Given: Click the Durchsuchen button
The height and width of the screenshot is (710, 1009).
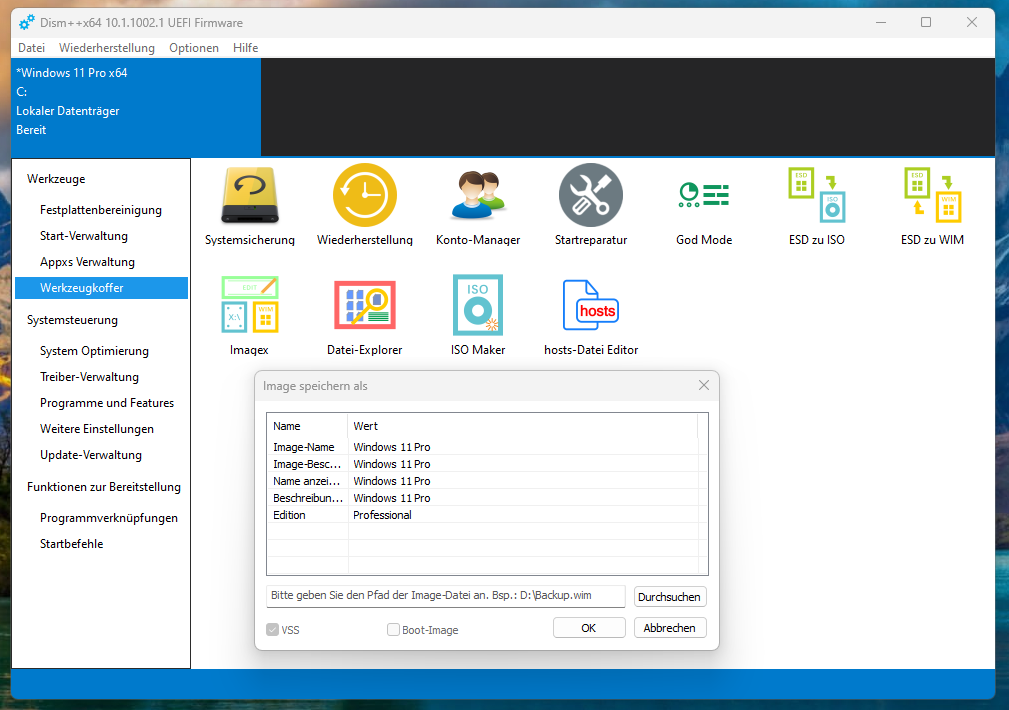Looking at the screenshot, I should pyautogui.click(x=670, y=597).
